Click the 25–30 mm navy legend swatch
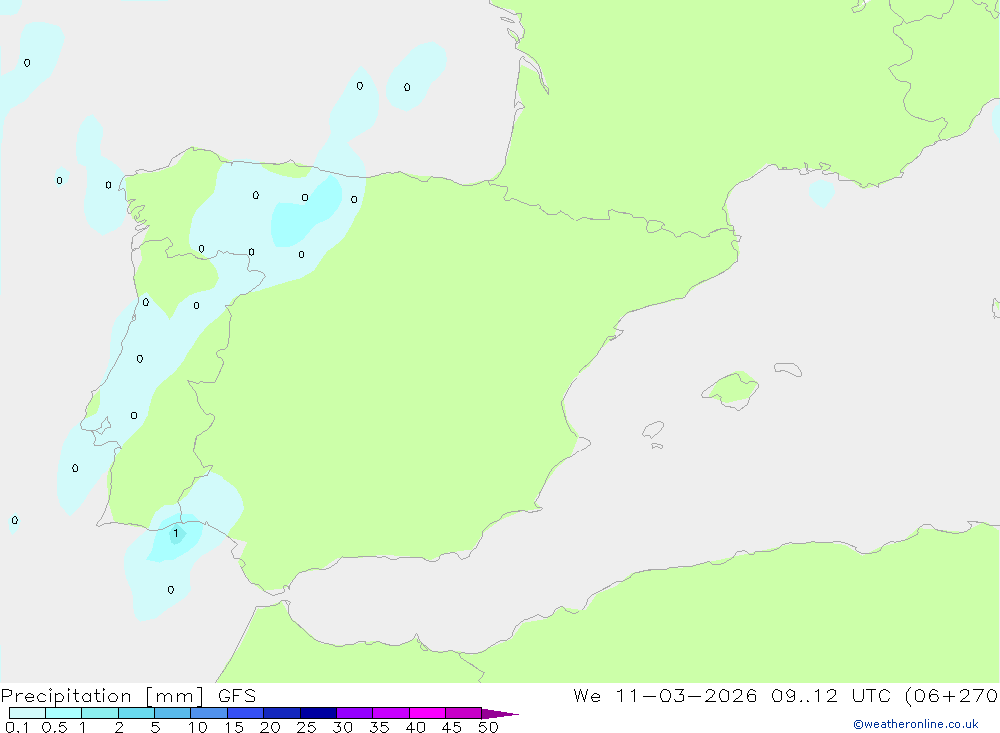Image resolution: width=1000 pixels, height=733 pixels. point(318,713)
